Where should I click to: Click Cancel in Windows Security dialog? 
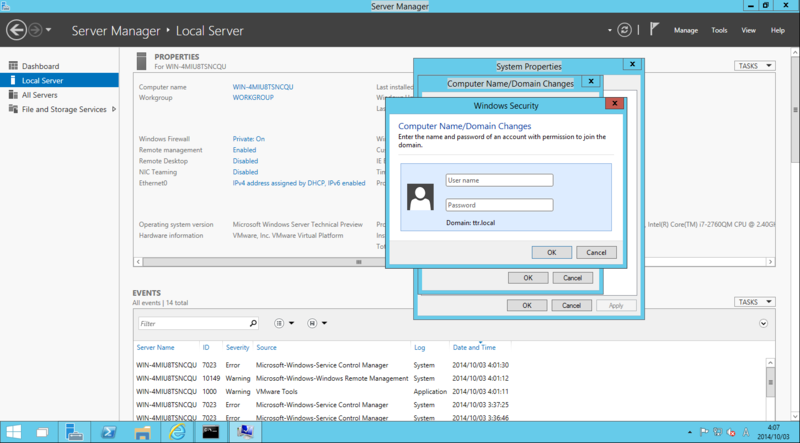pyautogui.click(x=596, y=252)
